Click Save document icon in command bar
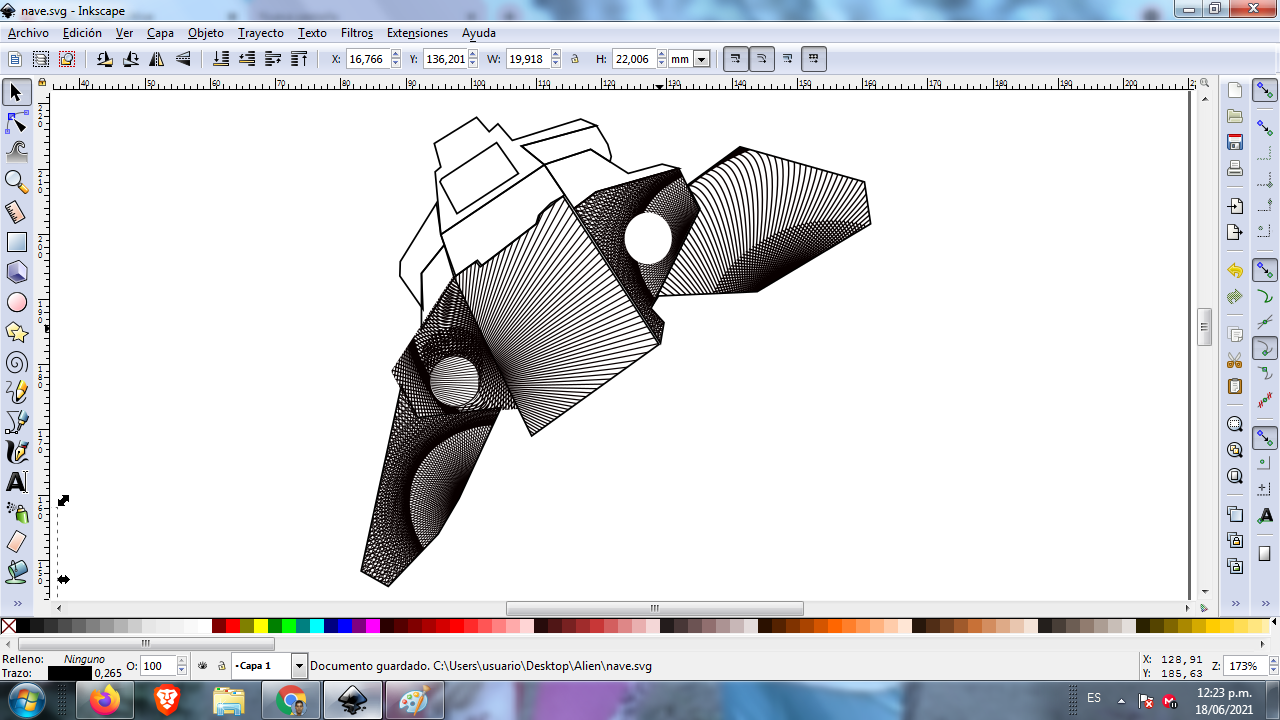The image size is (1280, 720). pos(1235,142)
